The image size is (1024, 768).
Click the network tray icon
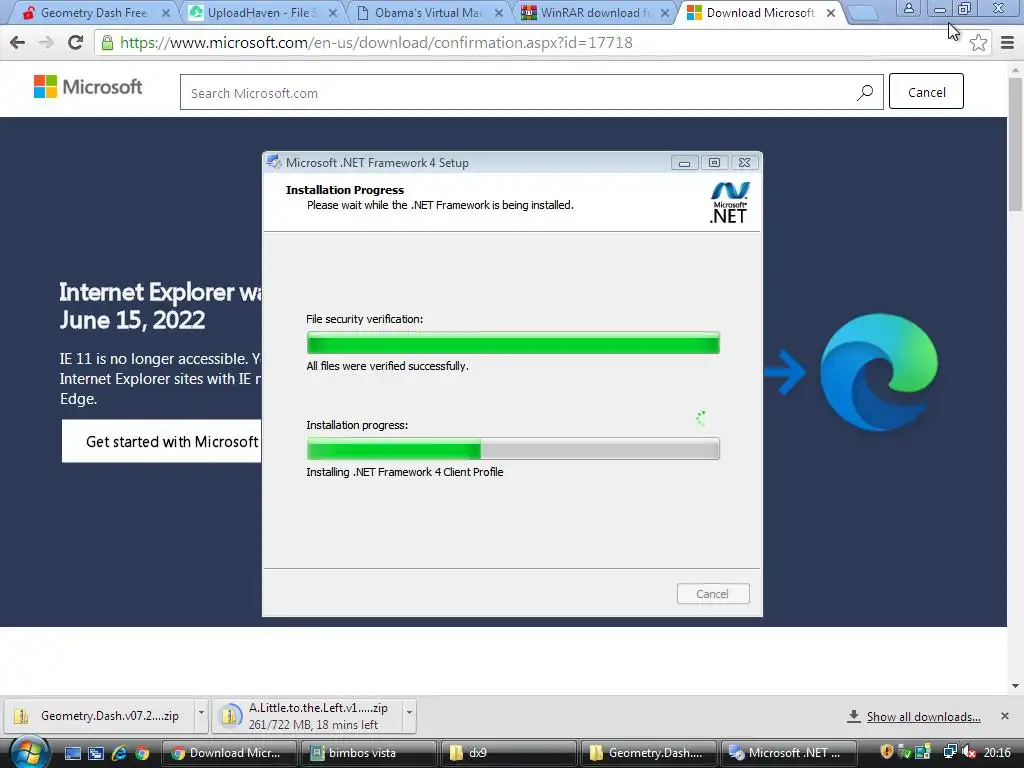[x=950, y=752]
